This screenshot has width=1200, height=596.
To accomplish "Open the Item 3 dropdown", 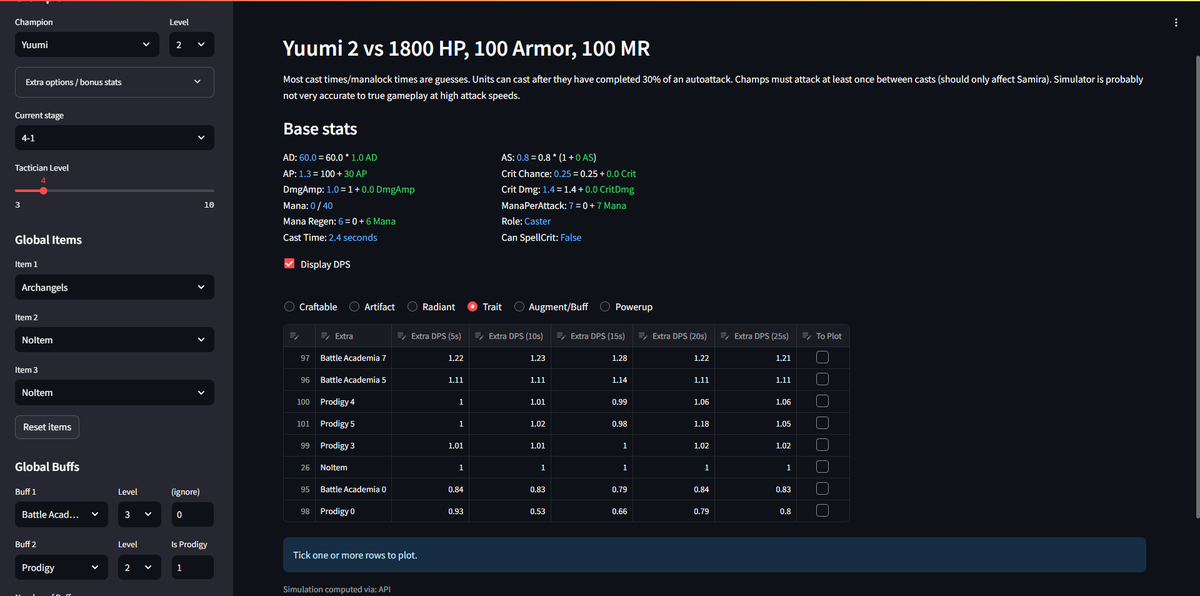I will click(114, 393).
